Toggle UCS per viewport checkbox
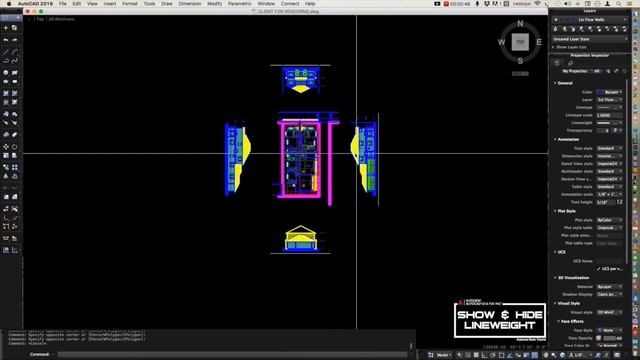The image size is (640, 360). tap(598, 269)
